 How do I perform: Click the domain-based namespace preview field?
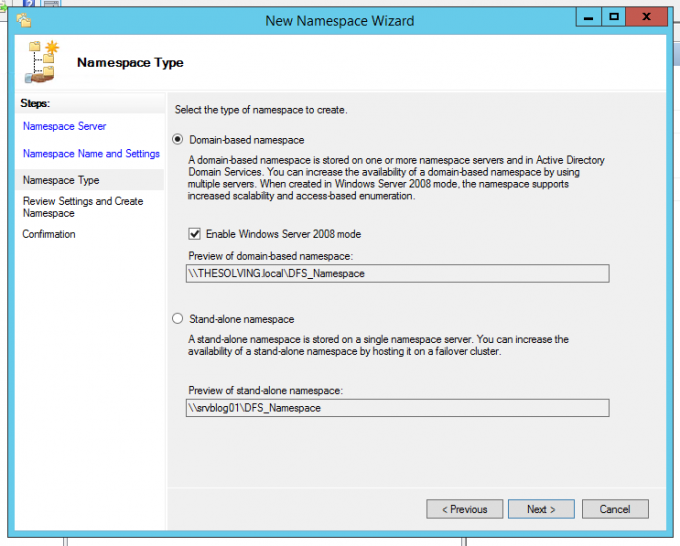coord(397,273)
